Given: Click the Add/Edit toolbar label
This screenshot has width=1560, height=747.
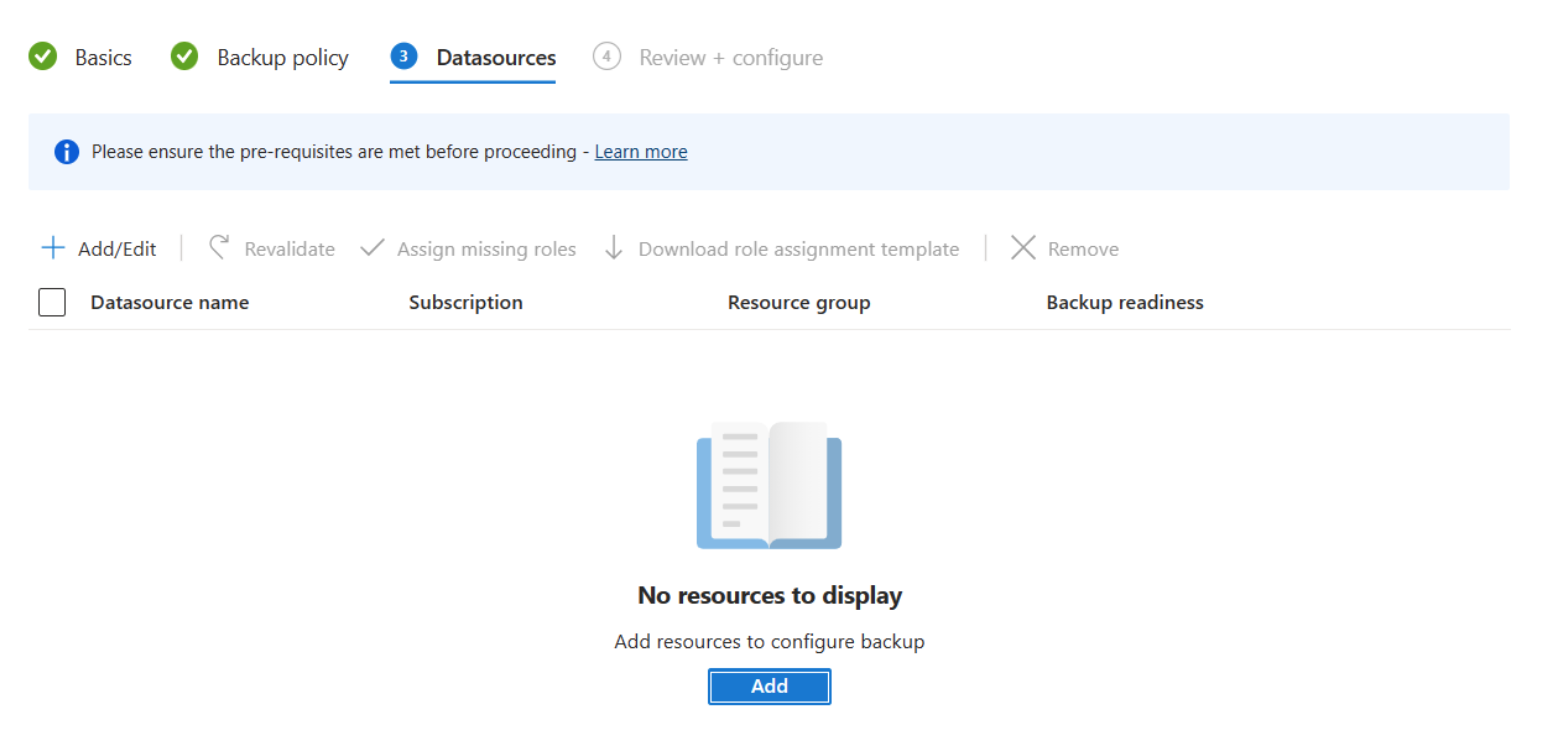Looking at the screenshot, I should tap(117, 249).
